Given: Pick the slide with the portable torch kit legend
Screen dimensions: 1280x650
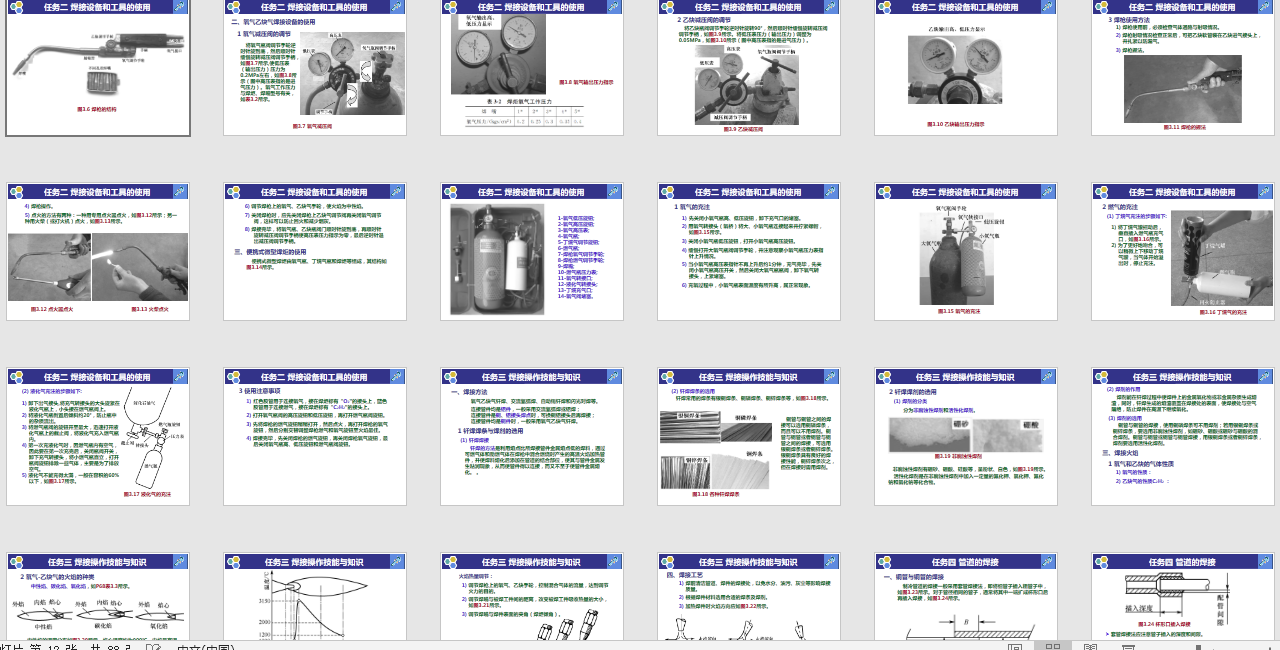Looking at the screenshot, I should pyautogui.click(x=532, y=252).
